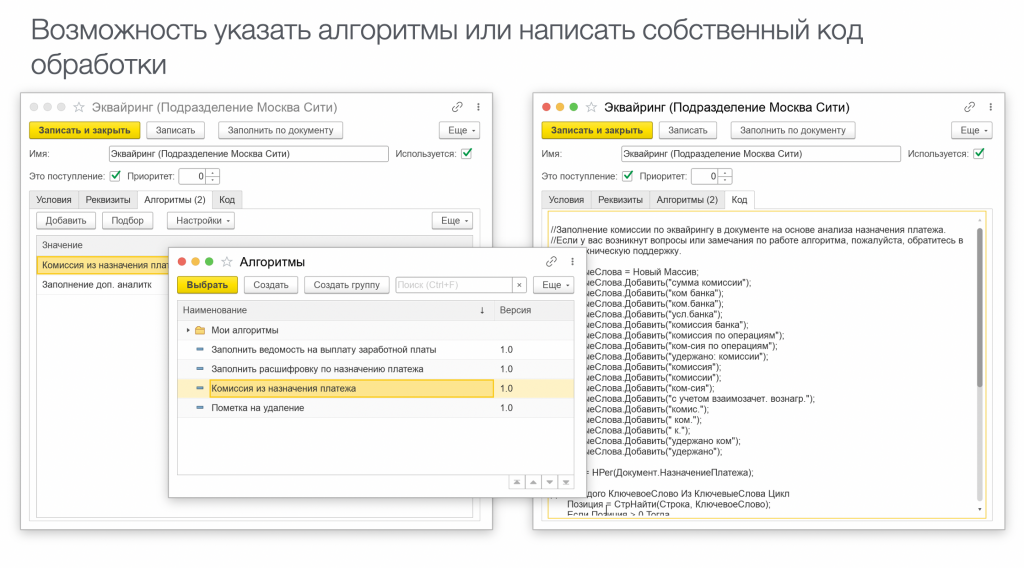This screenshot has height=568, width=1024.
Task: Switch to Реквизиты tab in left window
Action: 108,200
